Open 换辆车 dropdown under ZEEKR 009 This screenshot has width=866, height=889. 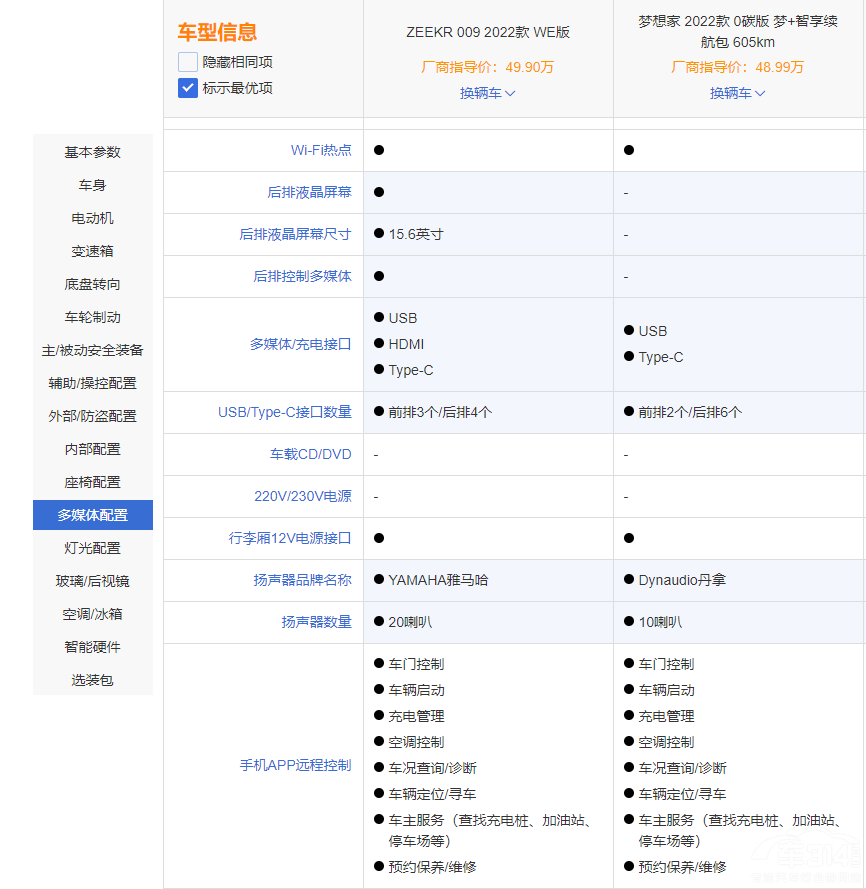point(488,93)
